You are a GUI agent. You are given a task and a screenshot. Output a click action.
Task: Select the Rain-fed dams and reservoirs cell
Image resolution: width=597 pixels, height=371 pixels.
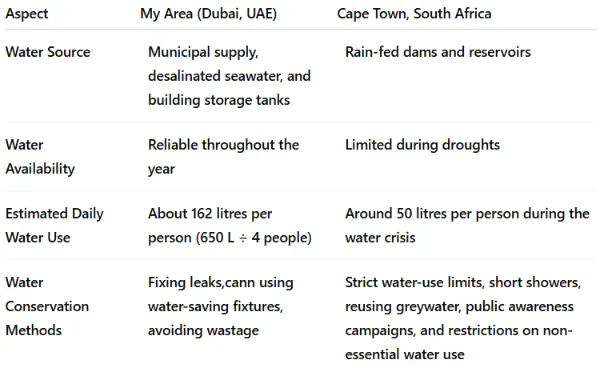[438, 52]
